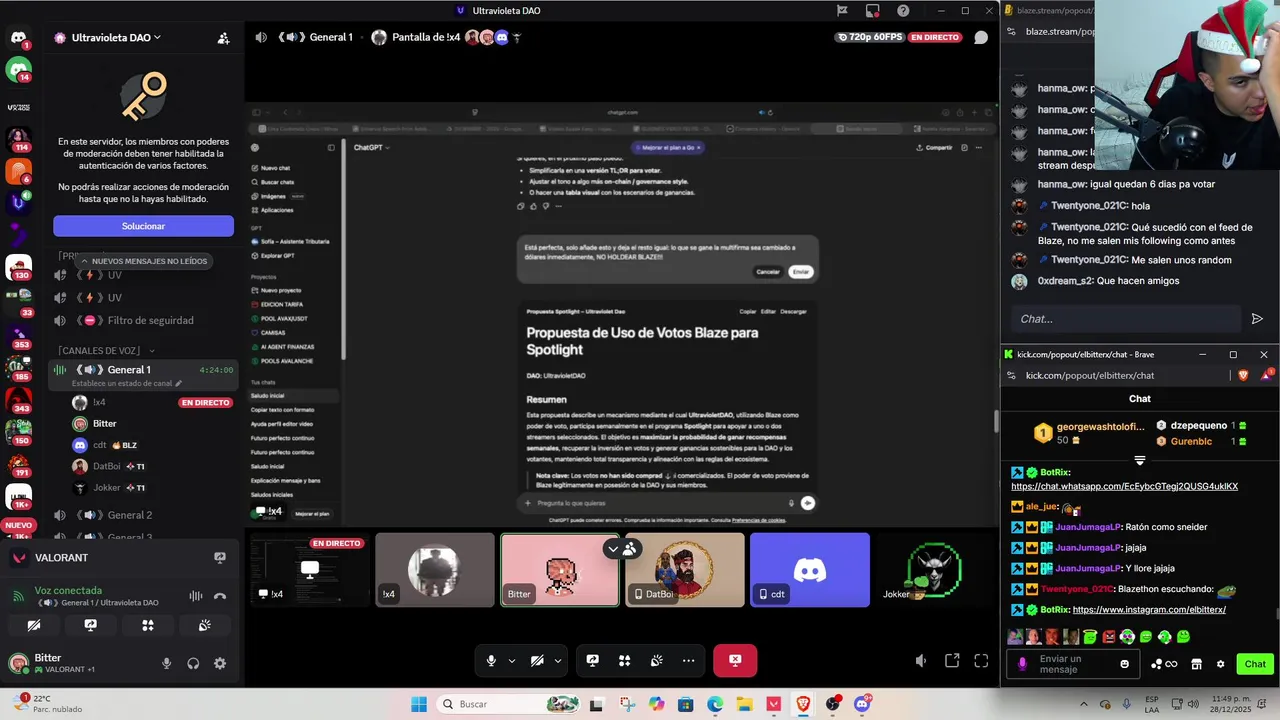Select the !x4 live stream thumbnail
Viewport: 1280px width, 720px height.
pyautogui.click(x=309, y=570)
